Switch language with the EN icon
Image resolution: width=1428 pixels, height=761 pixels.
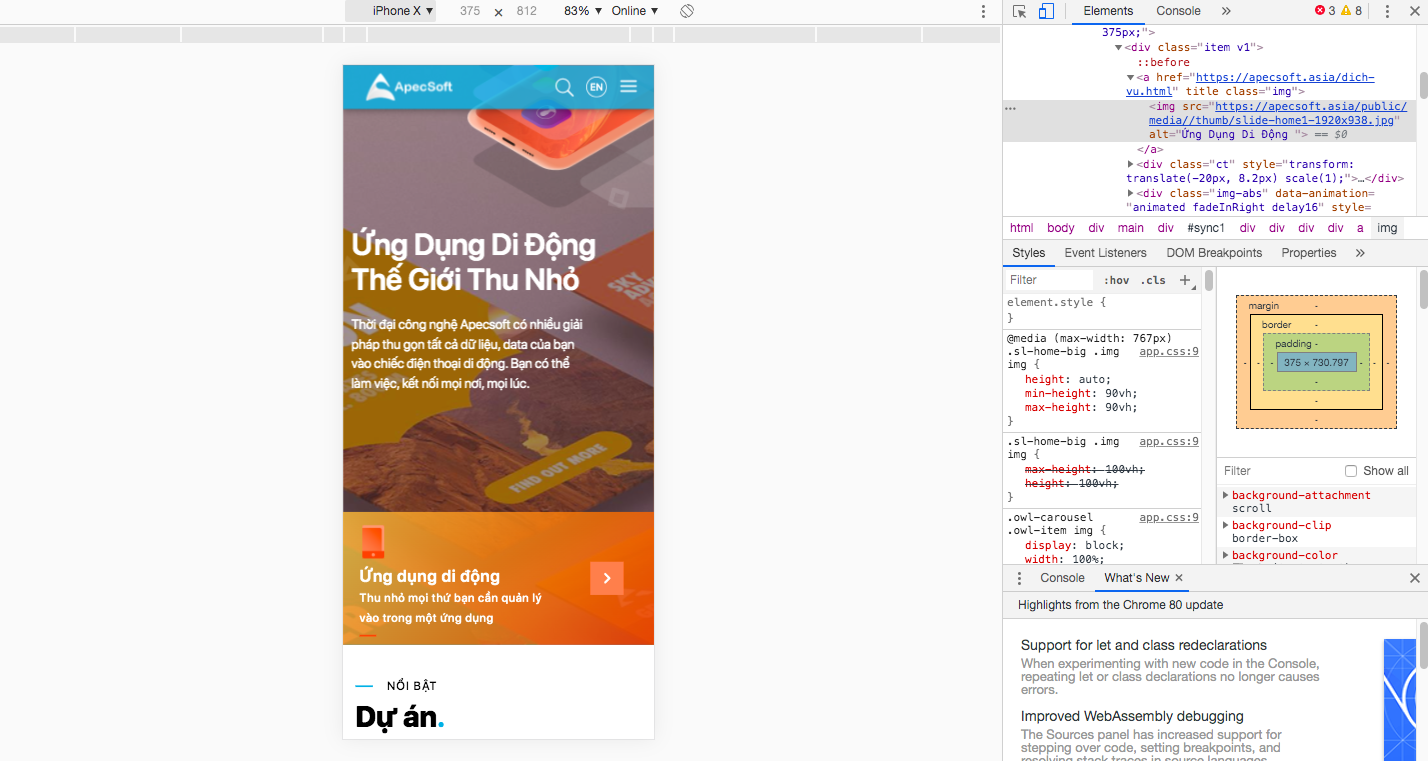[x=596, y=87]
